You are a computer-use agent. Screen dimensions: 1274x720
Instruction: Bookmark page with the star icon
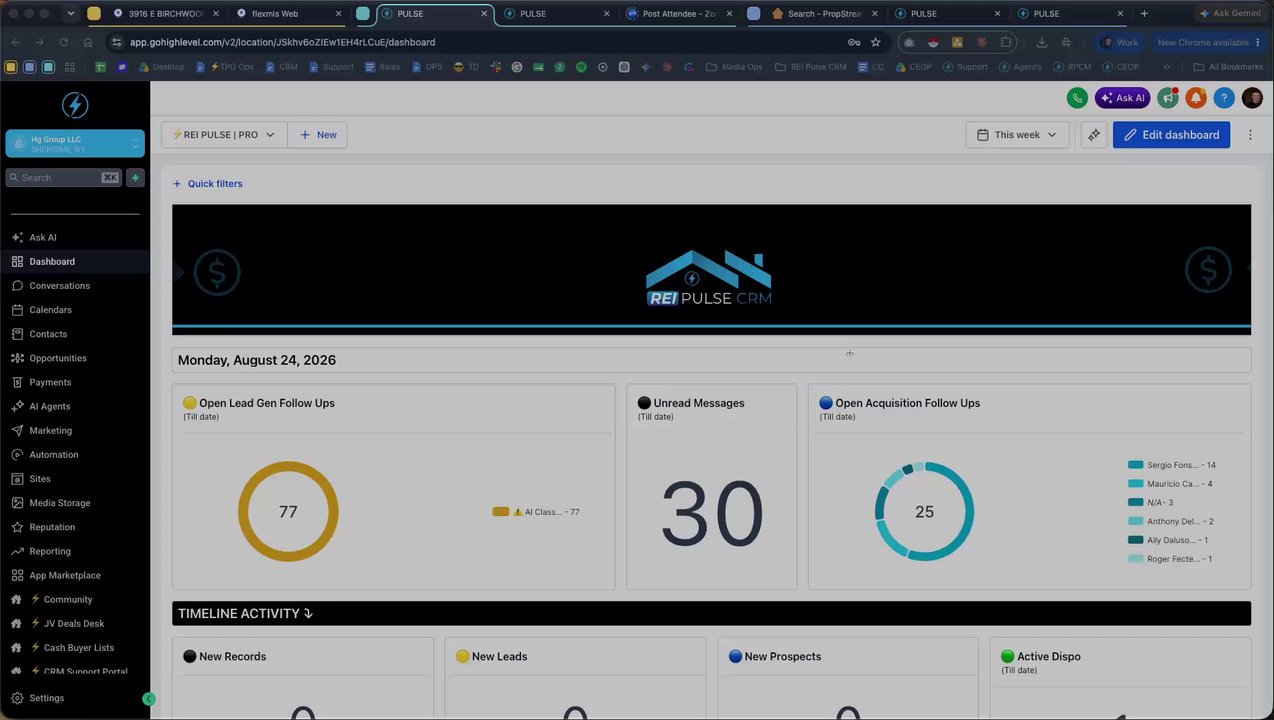pyautogui.click(x=876, y=42)
